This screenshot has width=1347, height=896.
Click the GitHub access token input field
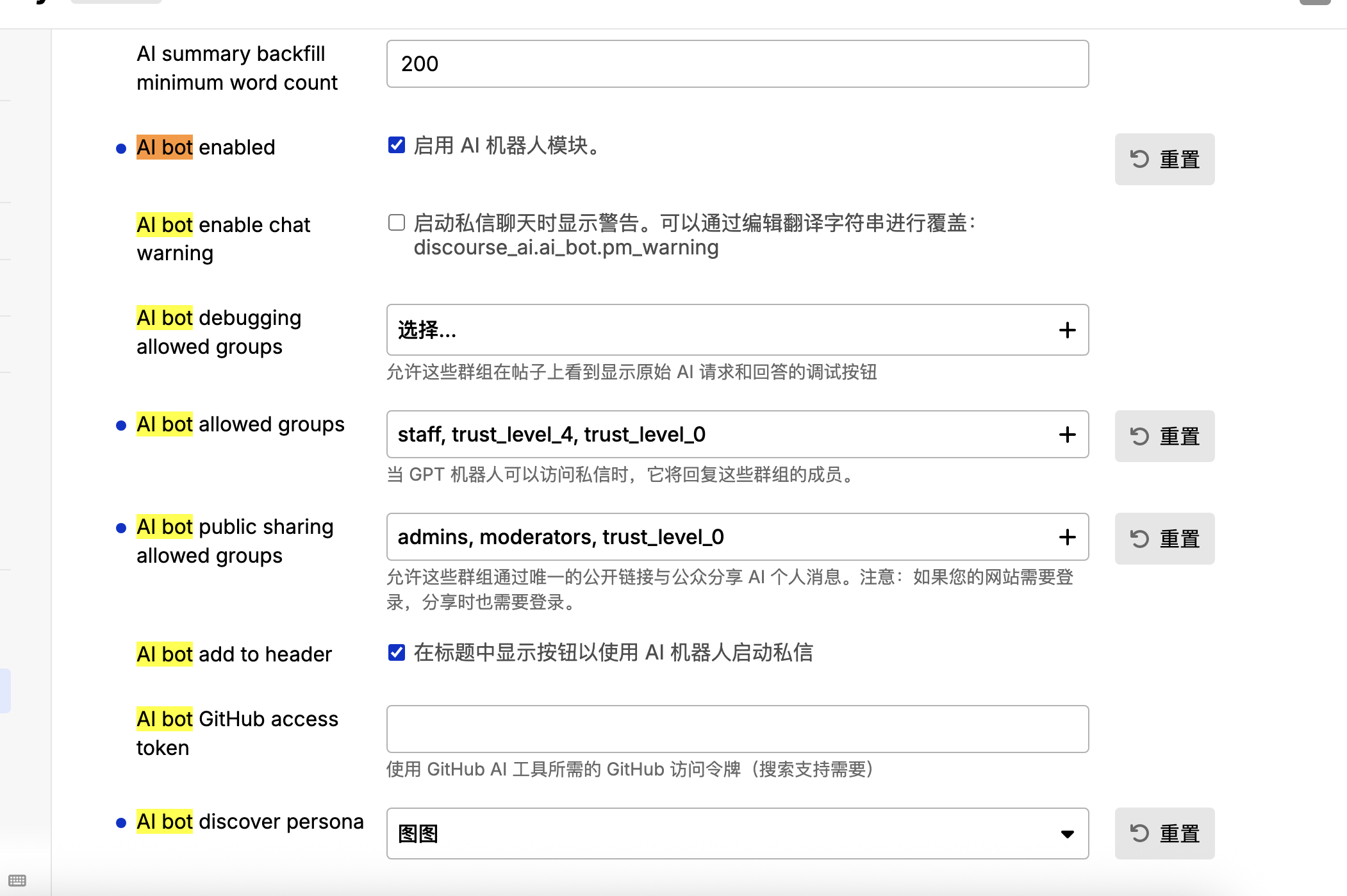coord(737,729)
